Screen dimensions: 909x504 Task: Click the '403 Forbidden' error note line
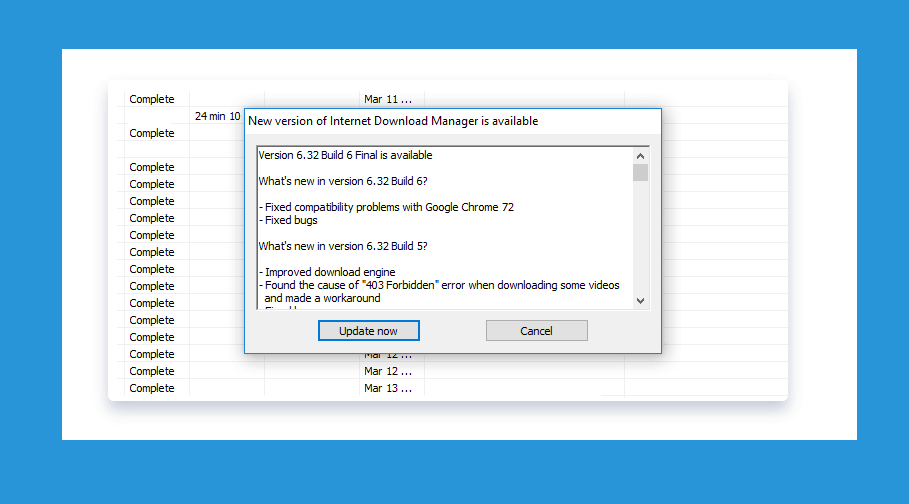[x=439, y=285]
